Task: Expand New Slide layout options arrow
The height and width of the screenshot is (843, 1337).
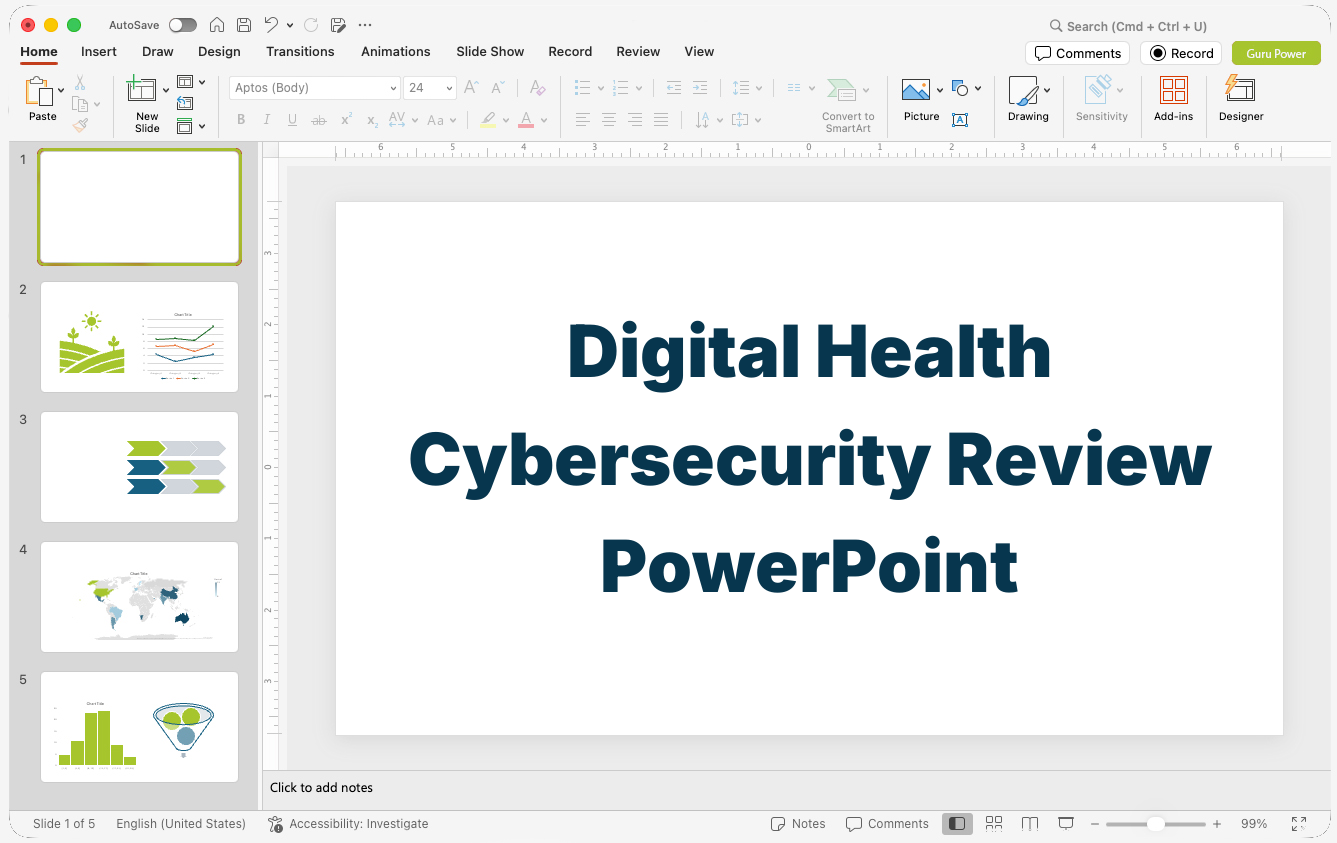Action: coord(165,90)
